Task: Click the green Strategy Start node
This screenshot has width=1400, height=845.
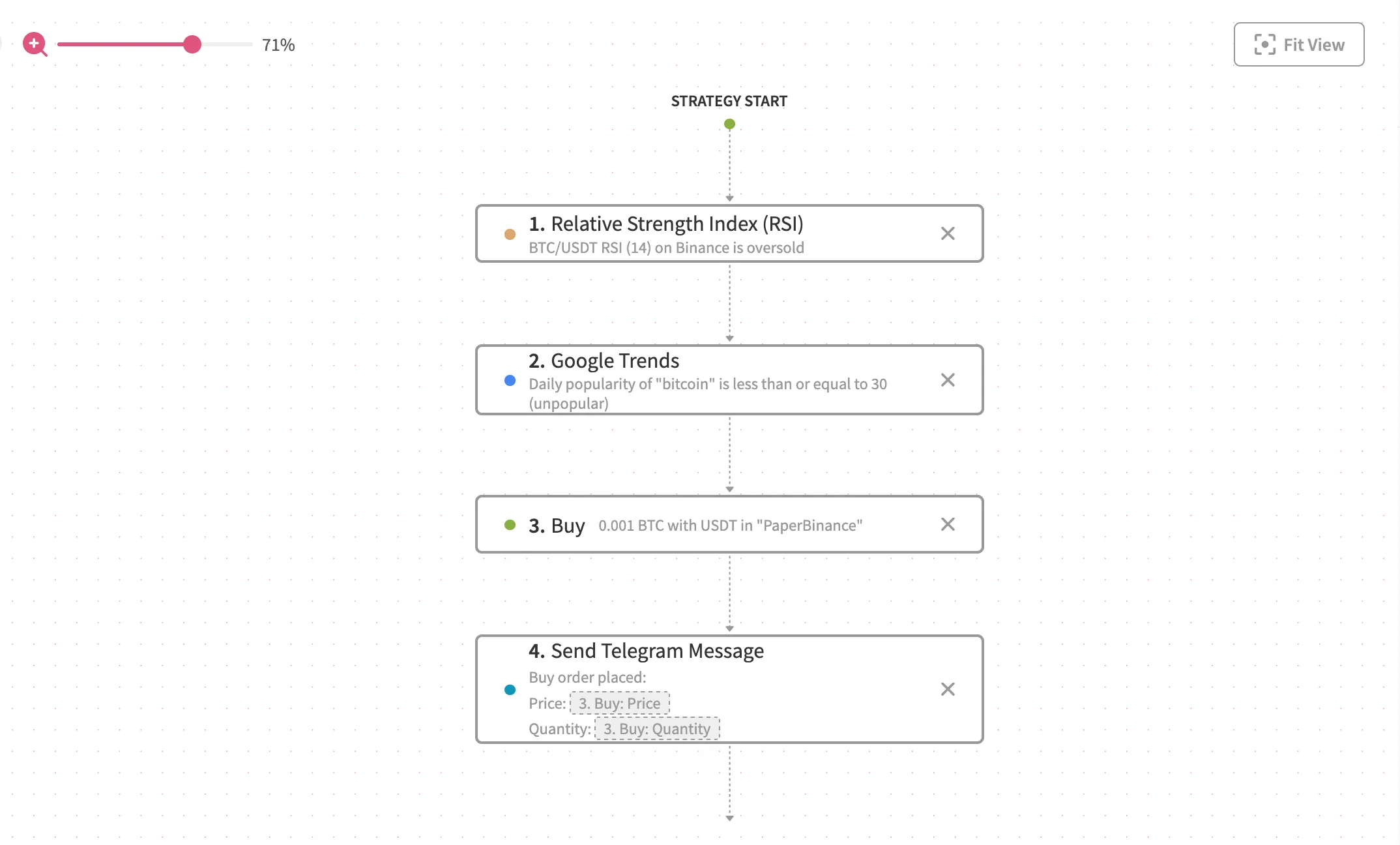Action: coord(729,124)
